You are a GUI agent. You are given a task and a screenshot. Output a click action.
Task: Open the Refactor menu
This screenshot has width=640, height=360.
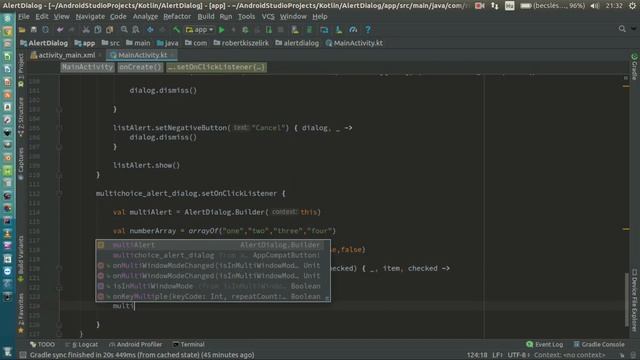177,17
